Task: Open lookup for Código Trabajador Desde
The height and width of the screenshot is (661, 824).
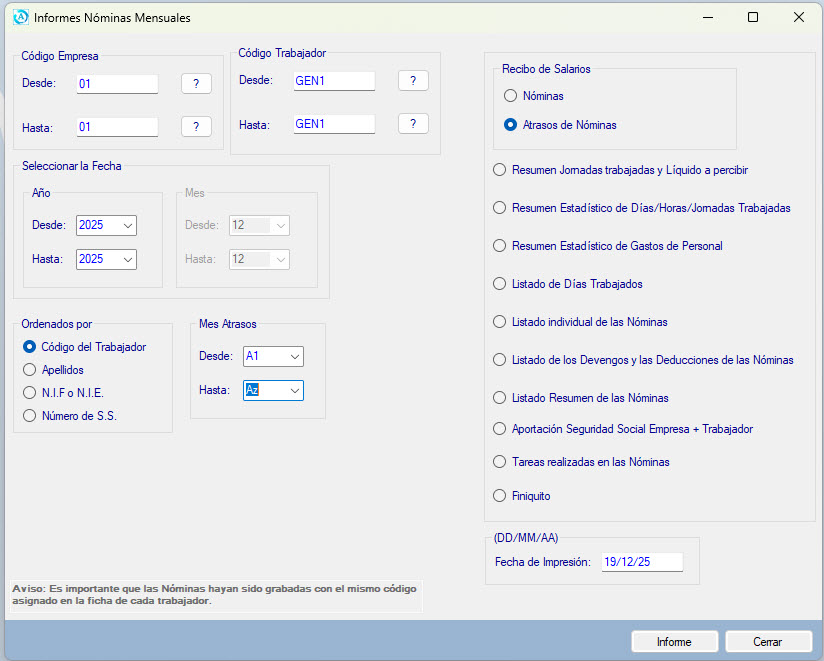Action: click(x=413, y=80)
